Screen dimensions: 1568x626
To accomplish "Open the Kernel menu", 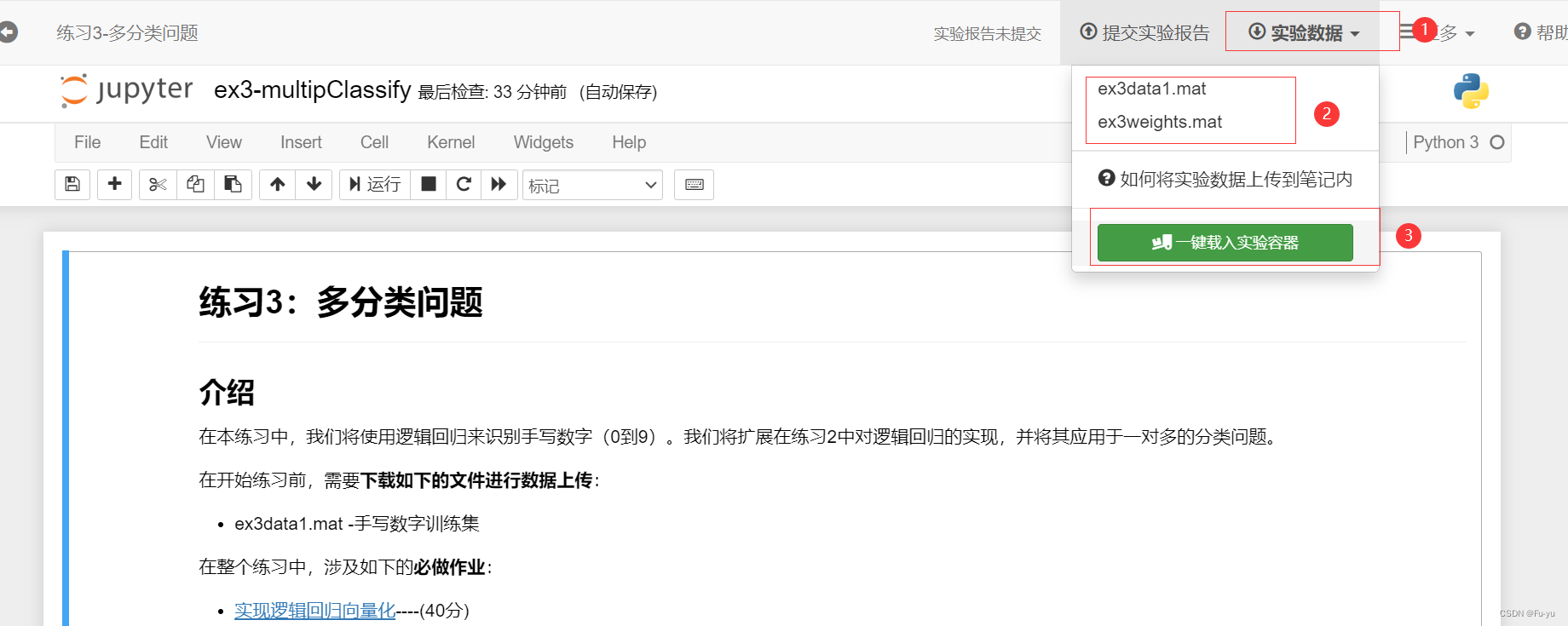I will point(451,142).
